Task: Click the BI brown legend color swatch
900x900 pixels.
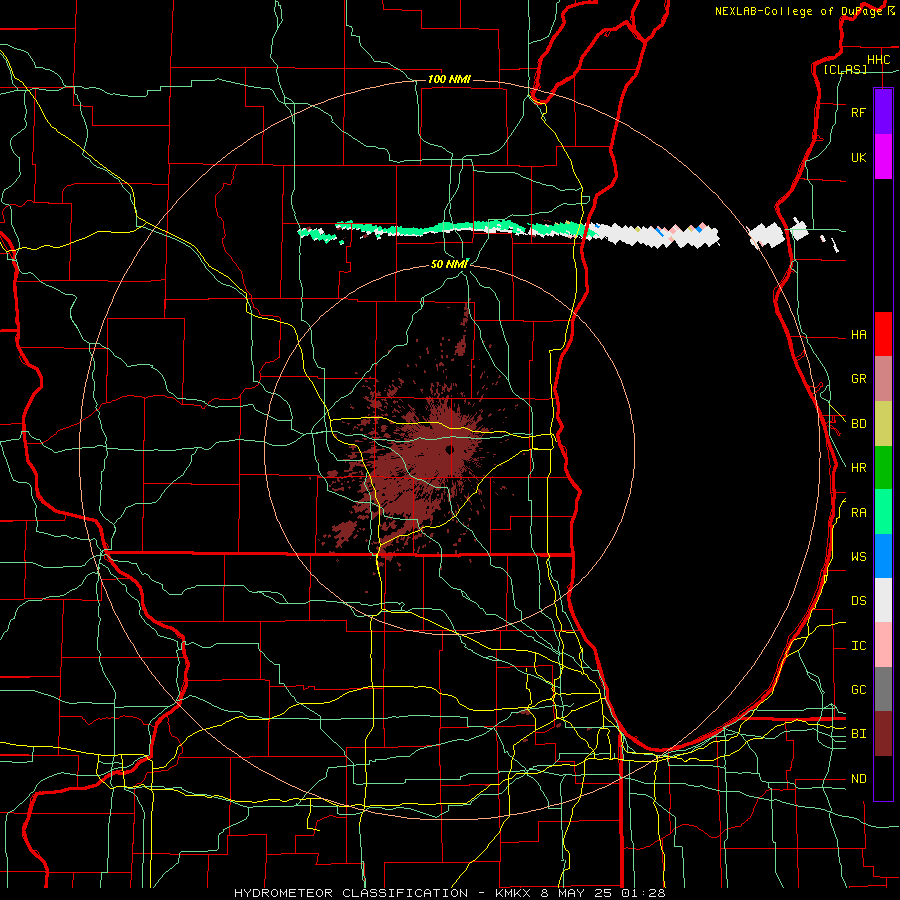Action: [x=883, y=734]
